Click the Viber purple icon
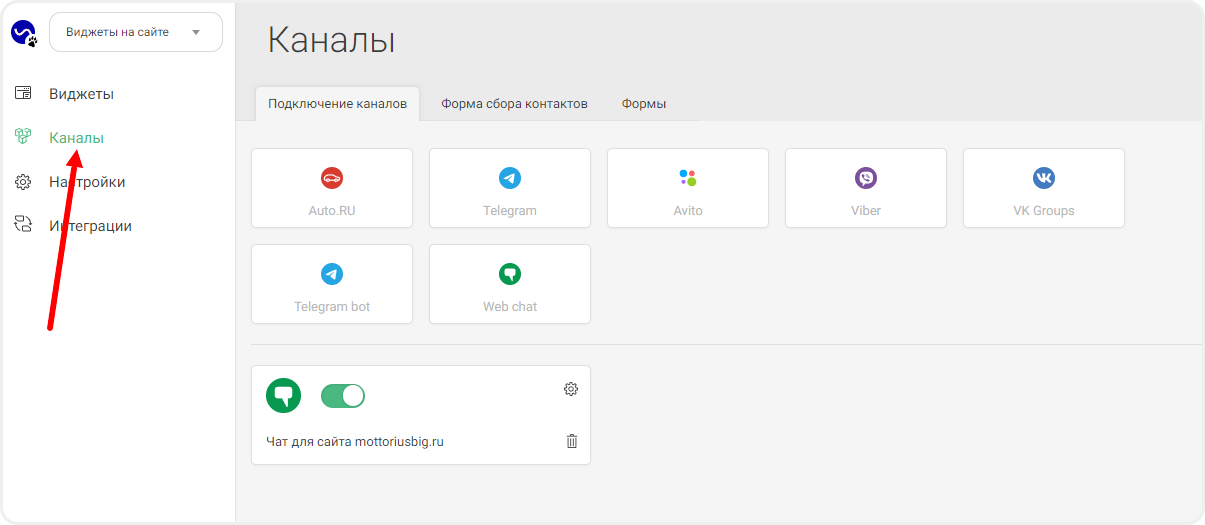Screen dimensions: 1205x525 866,178
